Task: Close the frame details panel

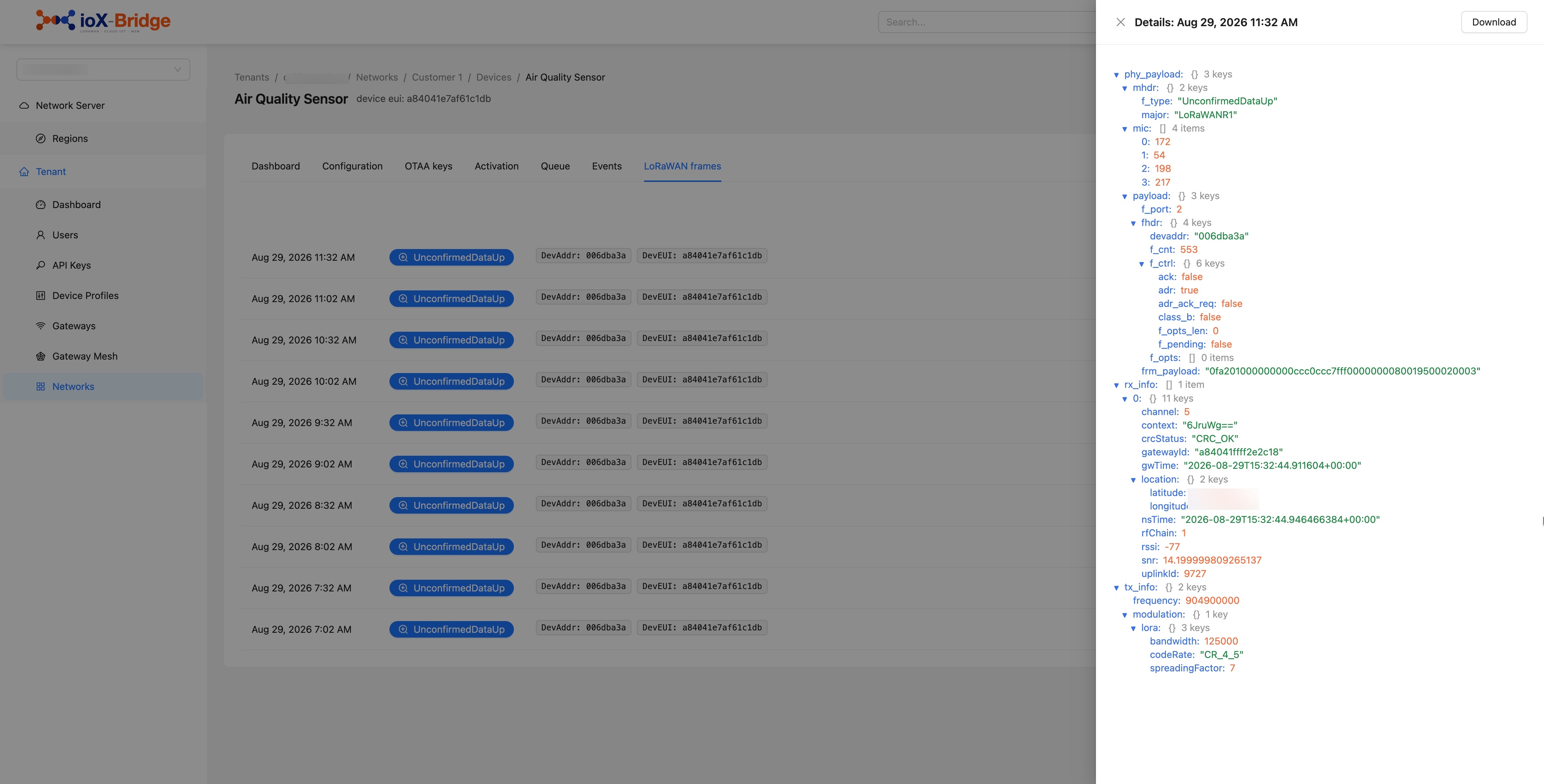Action: tap(1120, 22)
